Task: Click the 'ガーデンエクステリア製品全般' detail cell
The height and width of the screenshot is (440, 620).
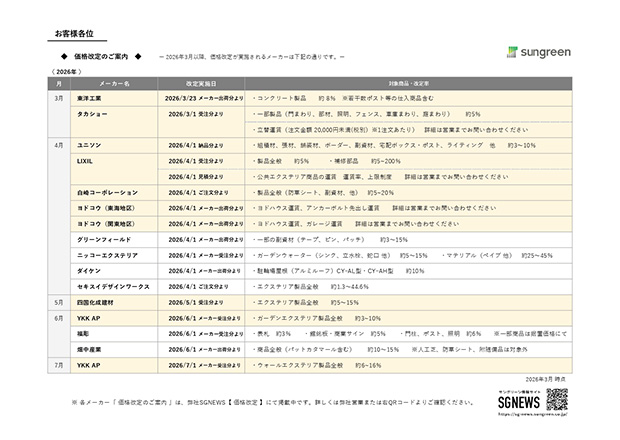Action: (x=408, y=319)
